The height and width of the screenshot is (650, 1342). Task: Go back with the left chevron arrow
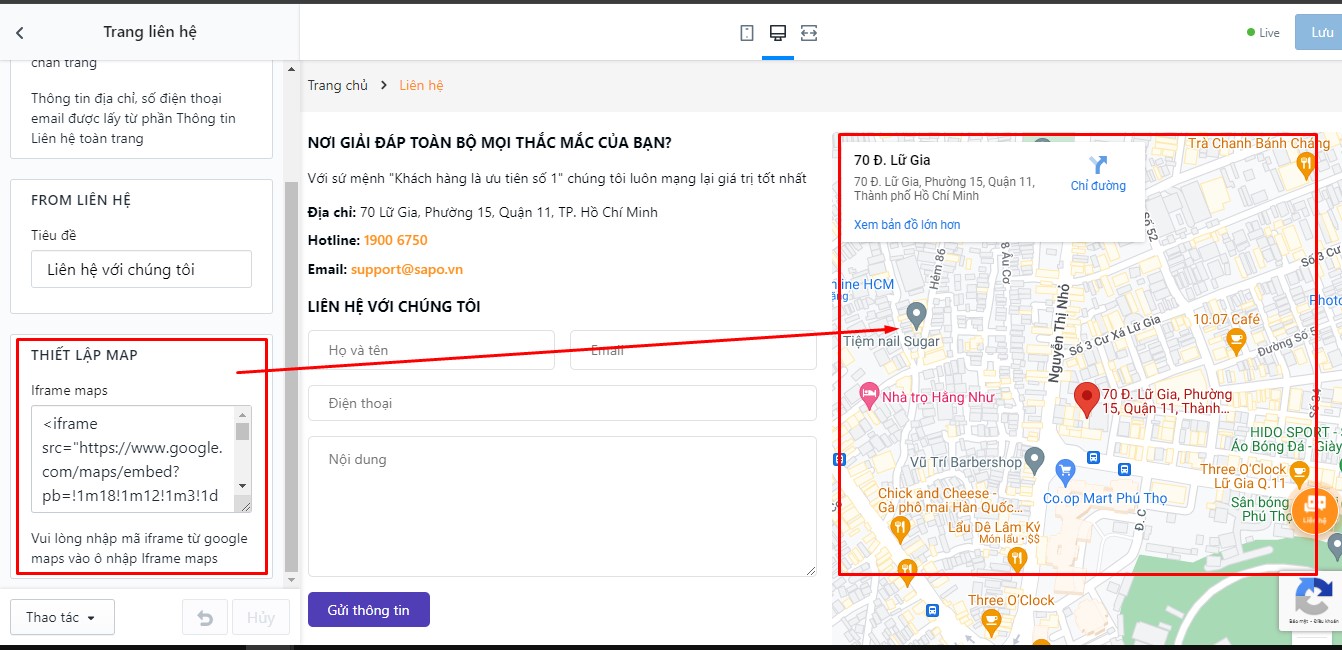pos(19,32)
